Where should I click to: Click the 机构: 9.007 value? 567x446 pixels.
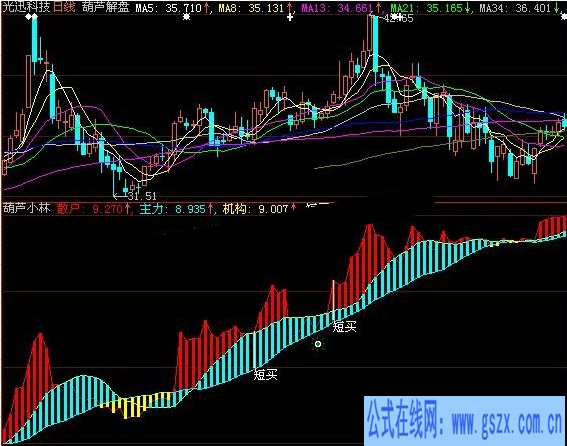click(x=255, y=209)
